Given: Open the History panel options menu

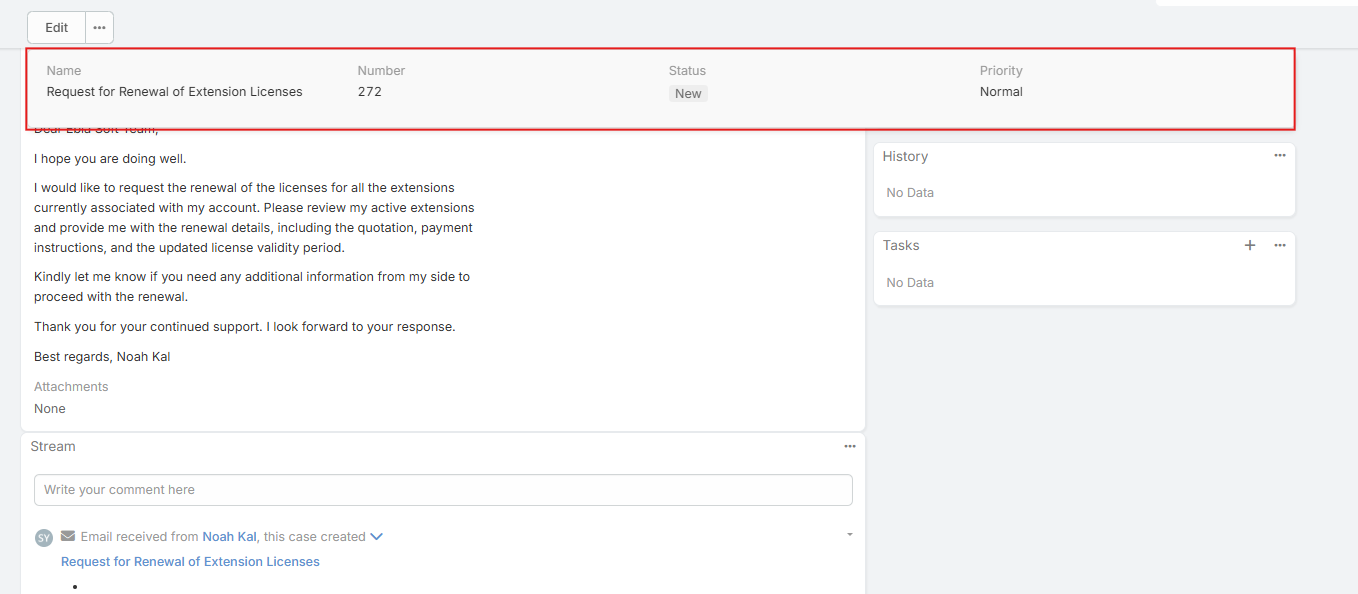Looking at the screenshot, I should point(1279,156).
